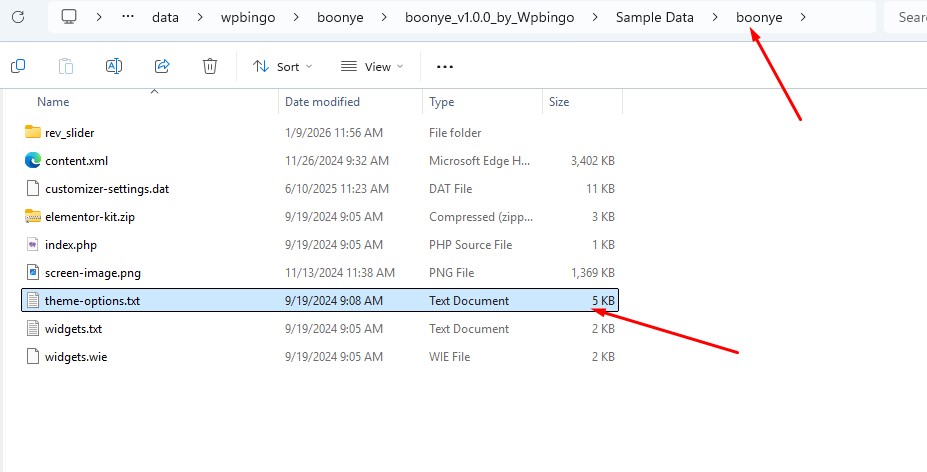Go to wpbingo folder in breadcrumb
Image resolution: width=927 pixels, height=472 pixels.
pos(246,17)
